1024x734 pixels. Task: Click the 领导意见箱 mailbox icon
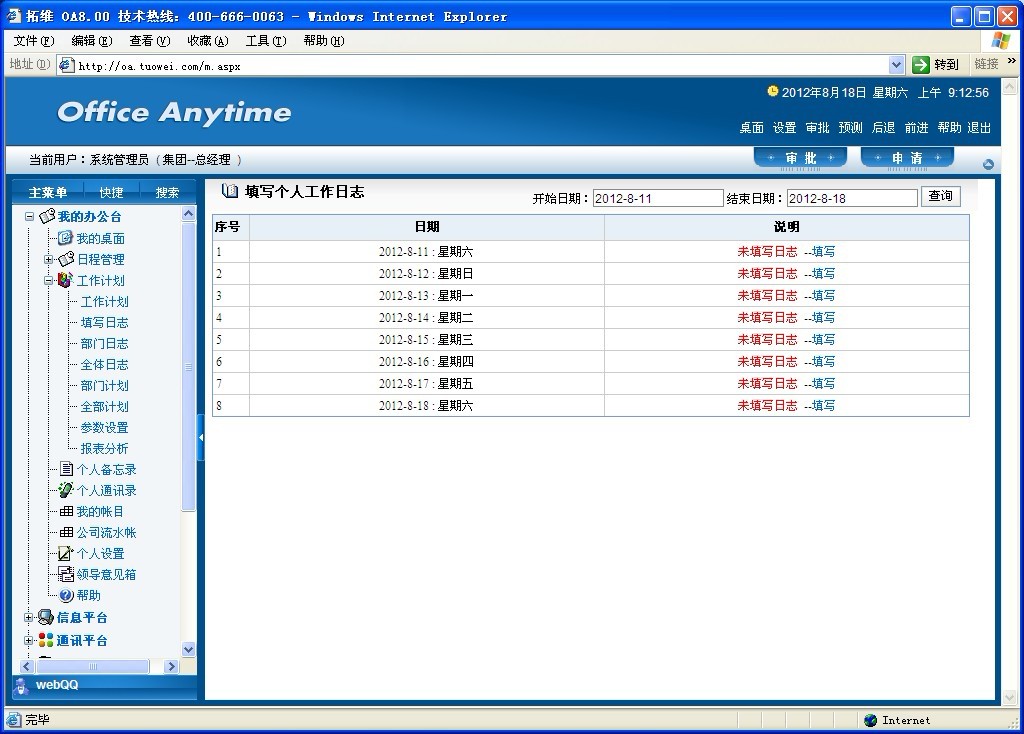[66, 574]
